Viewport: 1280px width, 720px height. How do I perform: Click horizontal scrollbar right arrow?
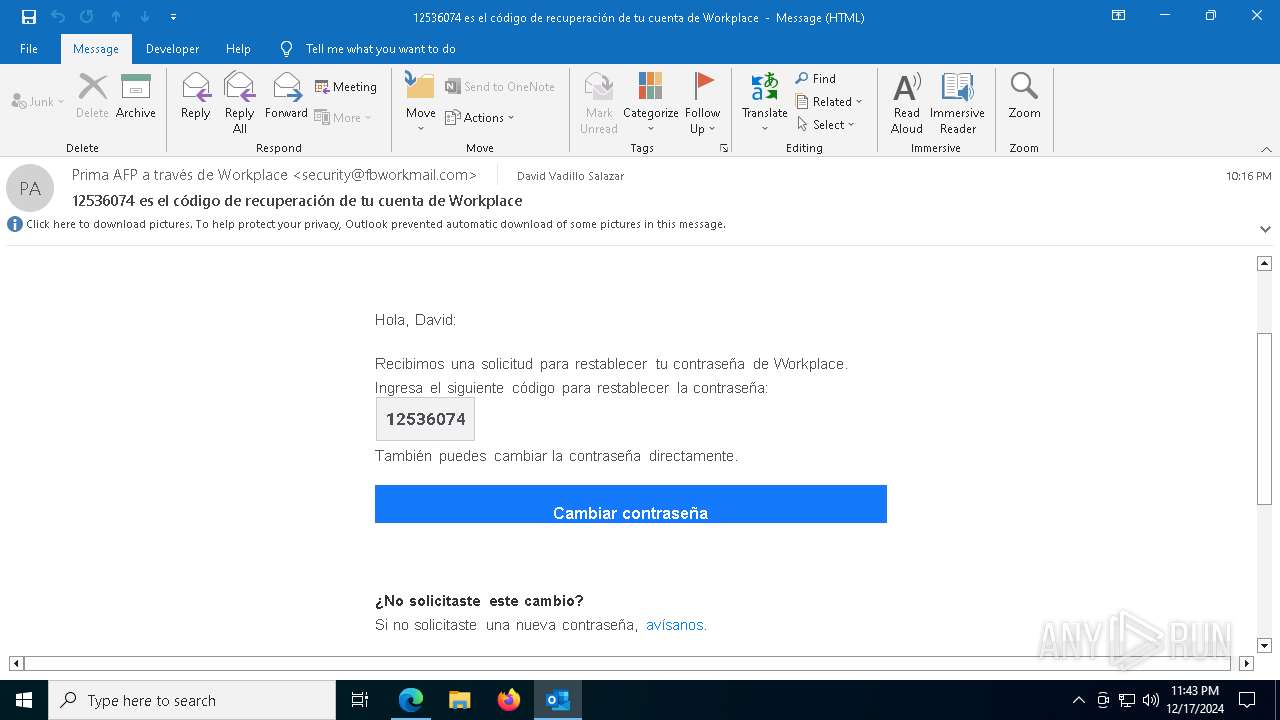1246,663
